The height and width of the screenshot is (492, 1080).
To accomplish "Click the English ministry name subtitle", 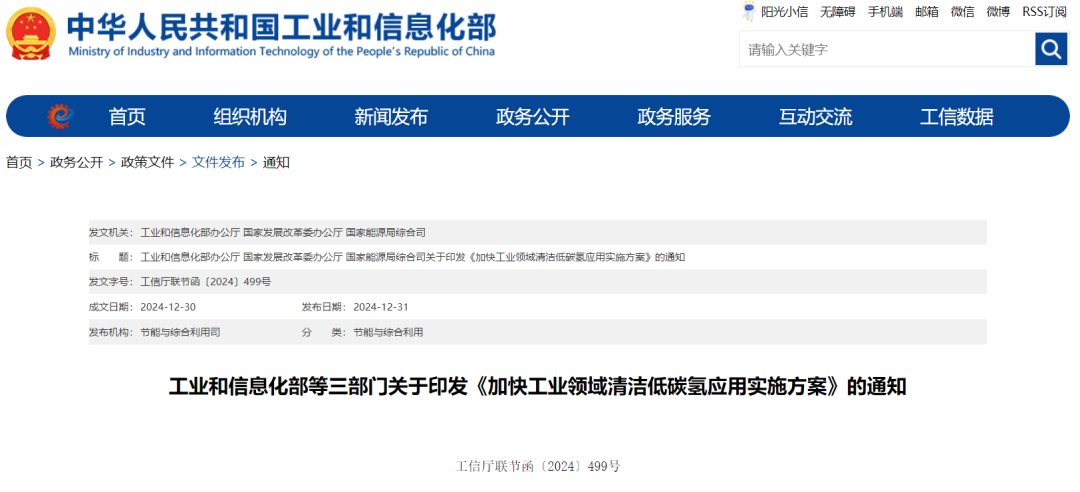I will (x=281, y=52).
